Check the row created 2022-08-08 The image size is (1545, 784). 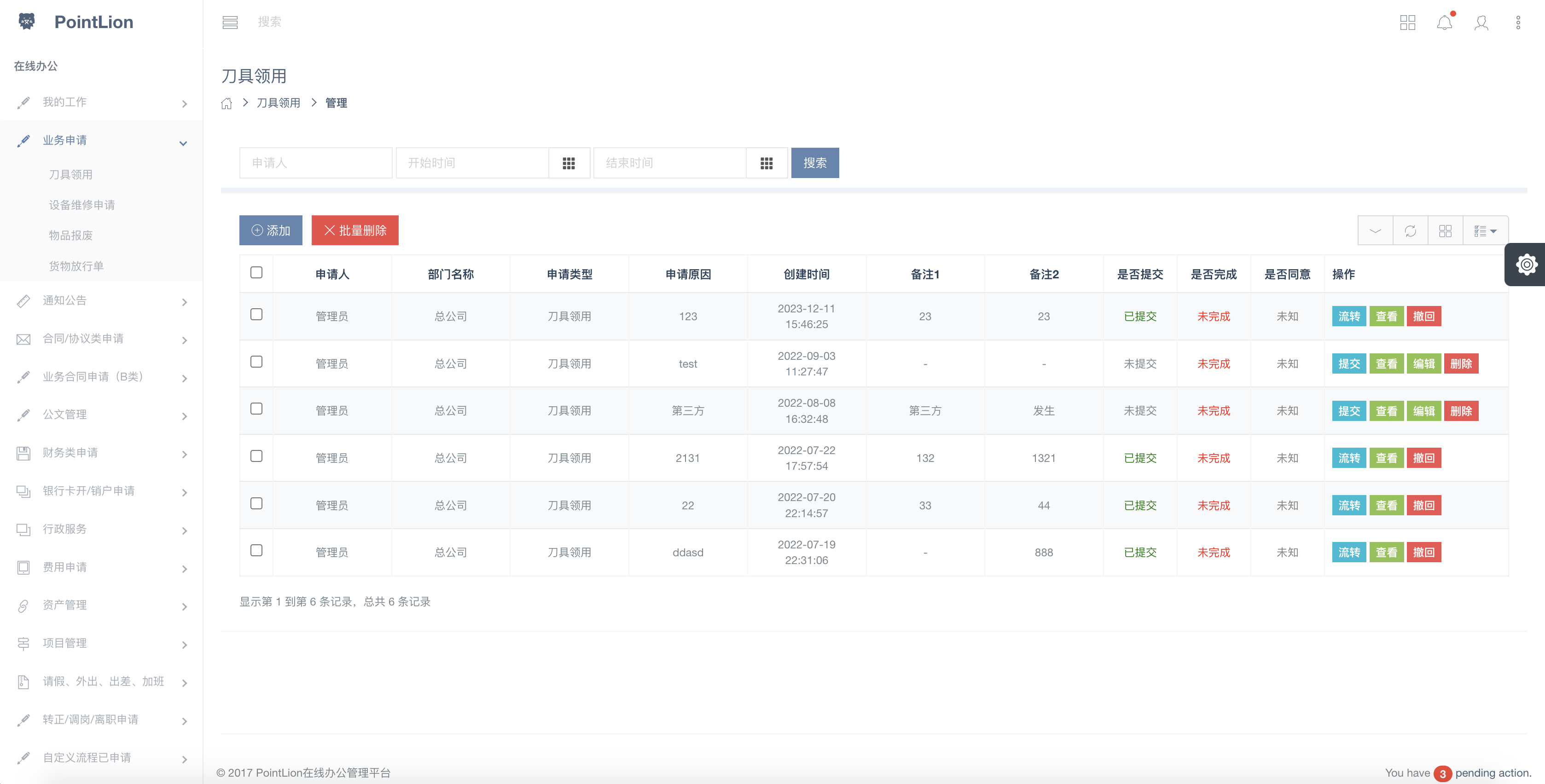click(x=256, y=409)
